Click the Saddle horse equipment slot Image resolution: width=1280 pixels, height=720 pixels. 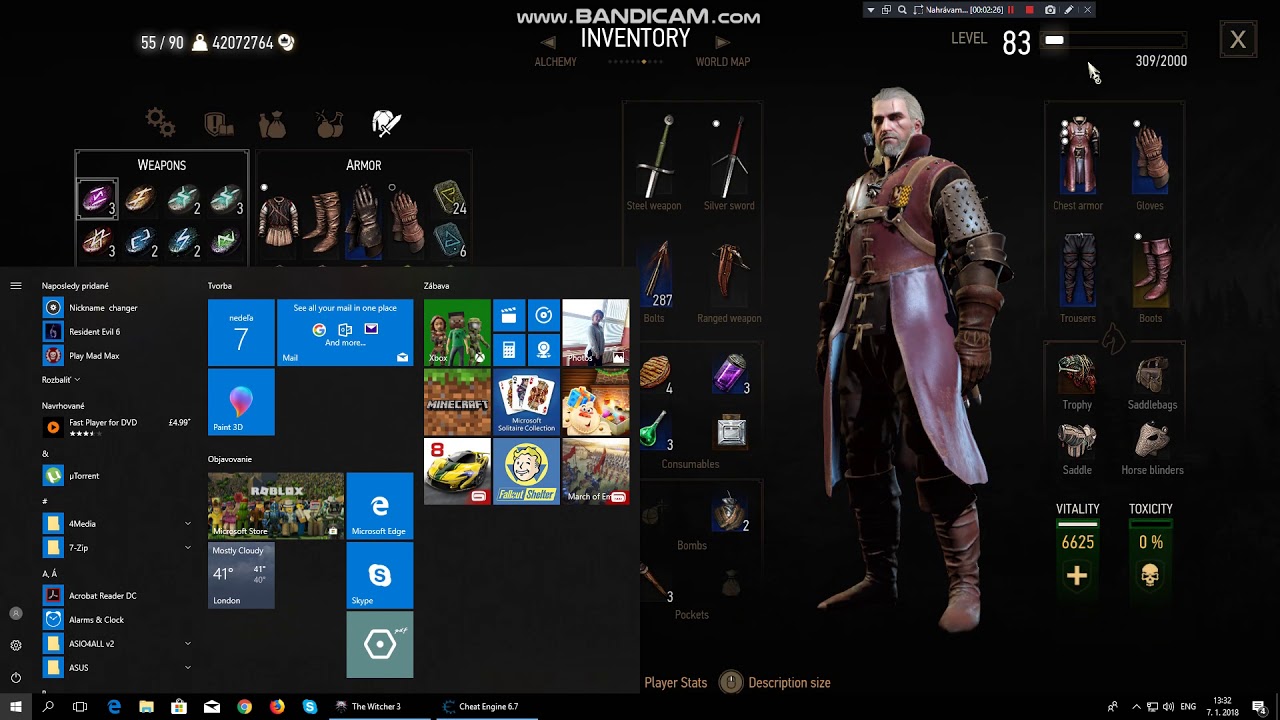coord(1077,440)
